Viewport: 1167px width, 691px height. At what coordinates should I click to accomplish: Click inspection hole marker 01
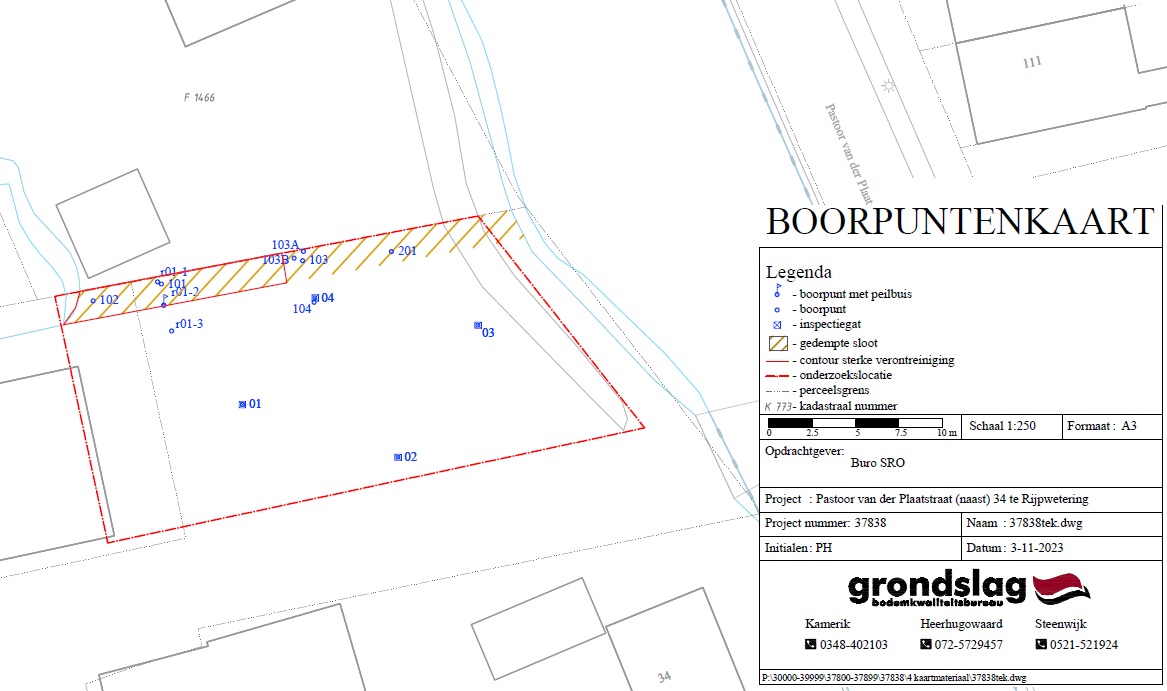pos(242,404)
